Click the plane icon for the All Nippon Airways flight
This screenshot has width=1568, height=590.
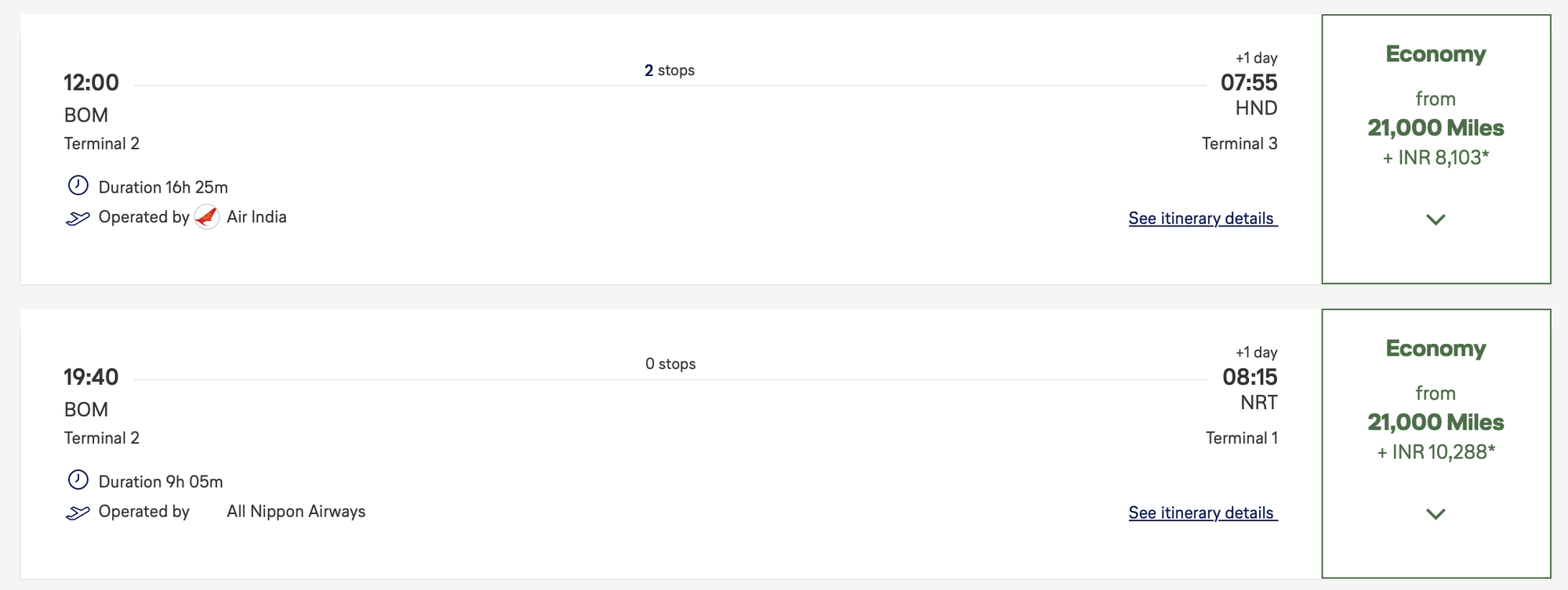[78, 513]
